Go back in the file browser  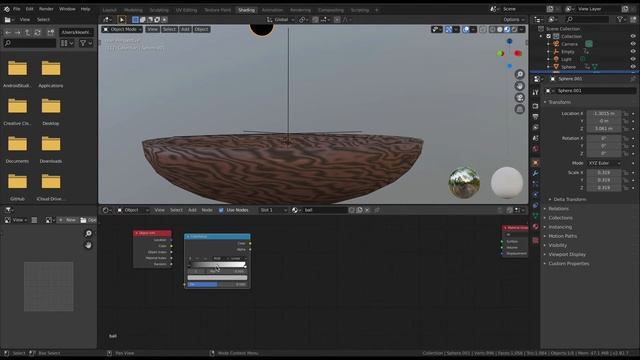coord(8,32)
